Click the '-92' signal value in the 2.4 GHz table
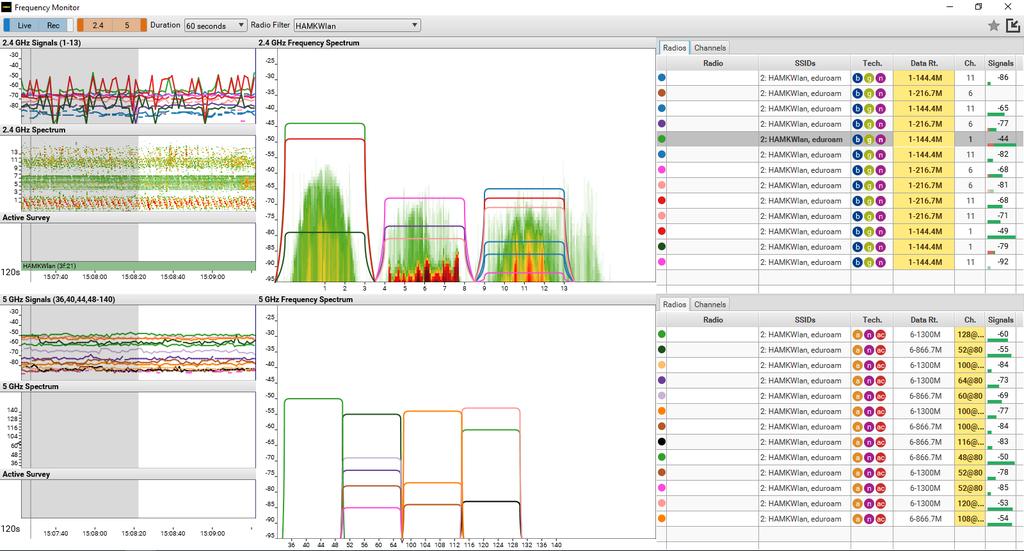 coord(1003,261)
